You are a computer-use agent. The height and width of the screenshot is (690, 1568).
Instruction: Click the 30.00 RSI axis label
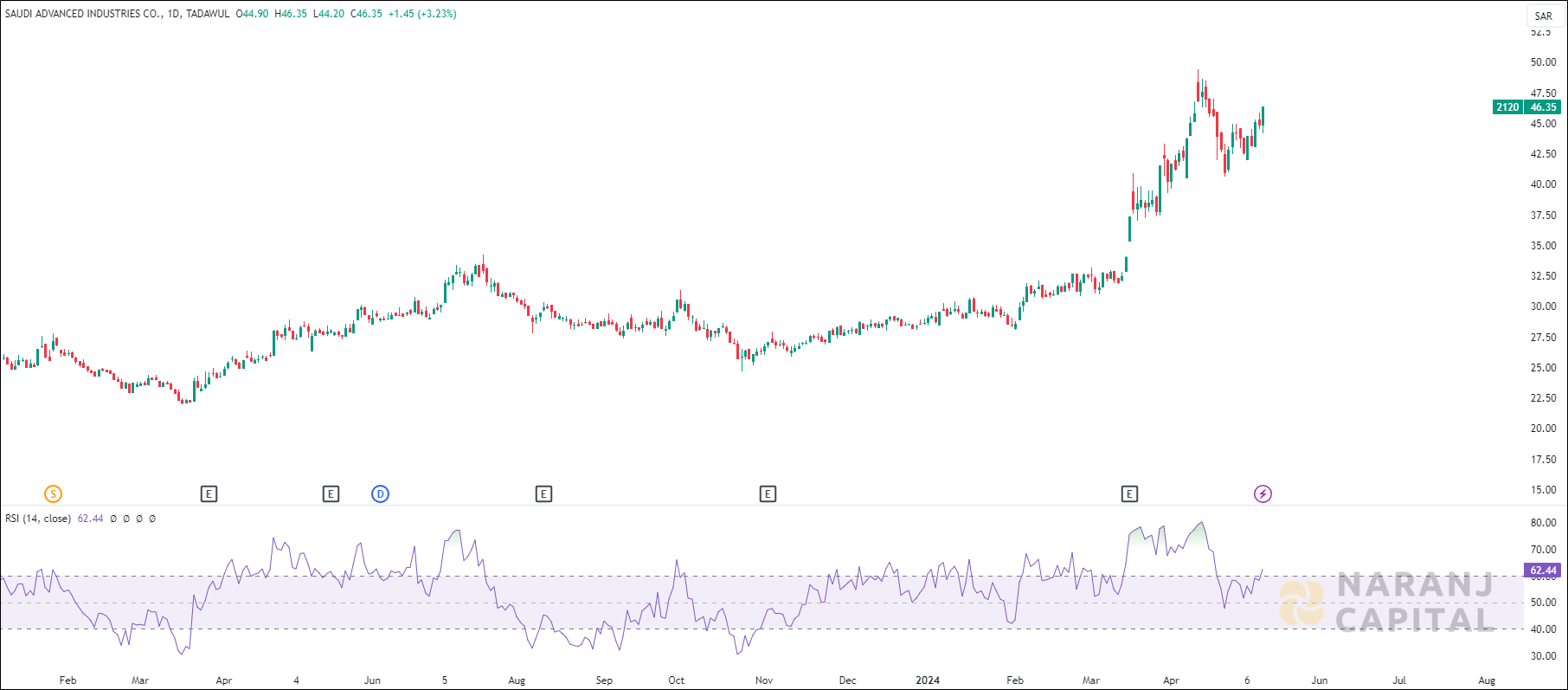tap(1543, 656)
